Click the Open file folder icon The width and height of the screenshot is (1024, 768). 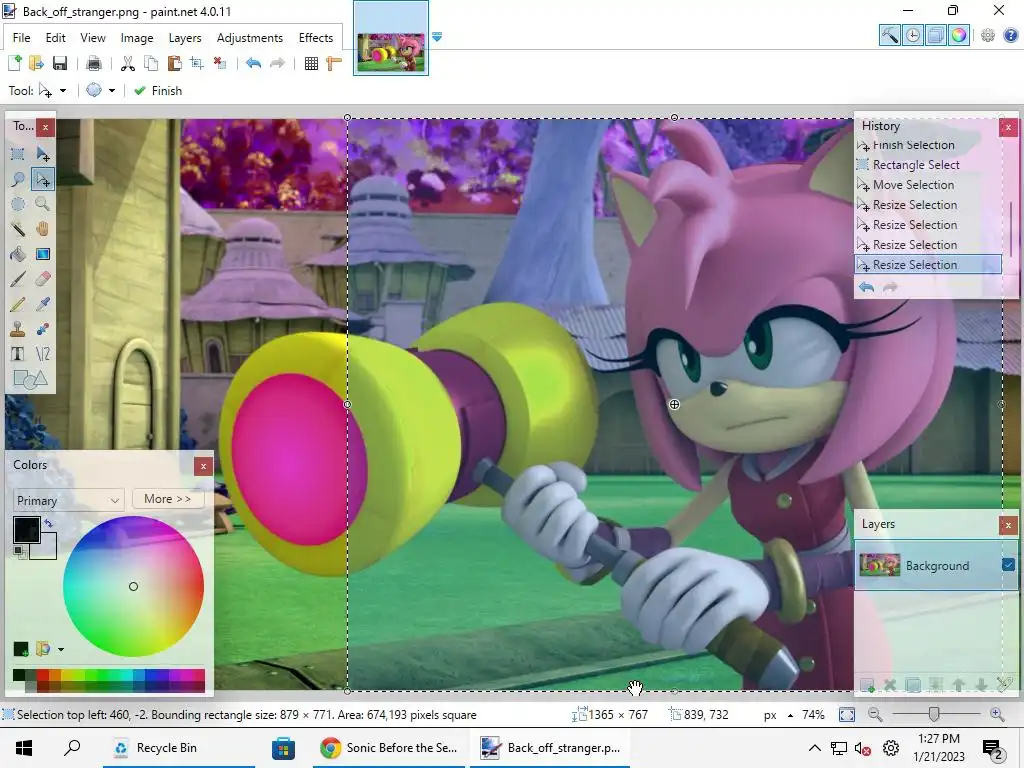[37, 63]
